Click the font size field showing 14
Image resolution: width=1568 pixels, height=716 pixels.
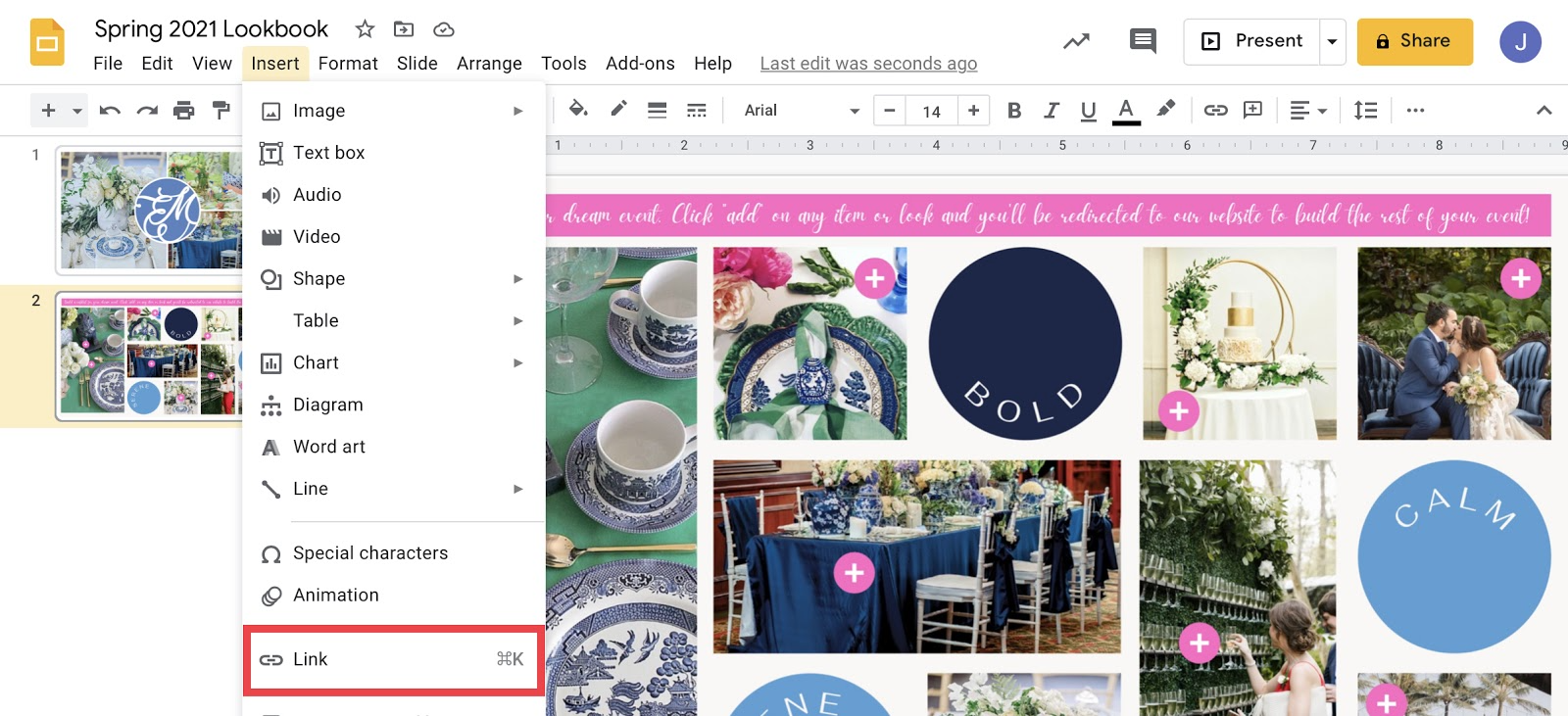point(932,111)
